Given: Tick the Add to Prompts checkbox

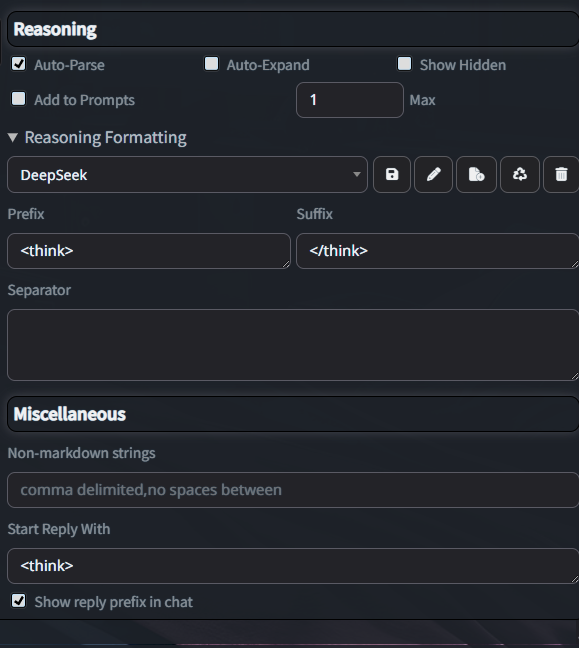Looking at the screenshot, I should pyautogui.click(x=19, y=99).
